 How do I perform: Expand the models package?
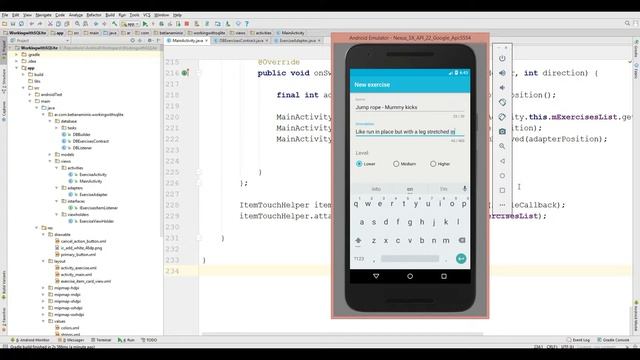tap(50, 154)
